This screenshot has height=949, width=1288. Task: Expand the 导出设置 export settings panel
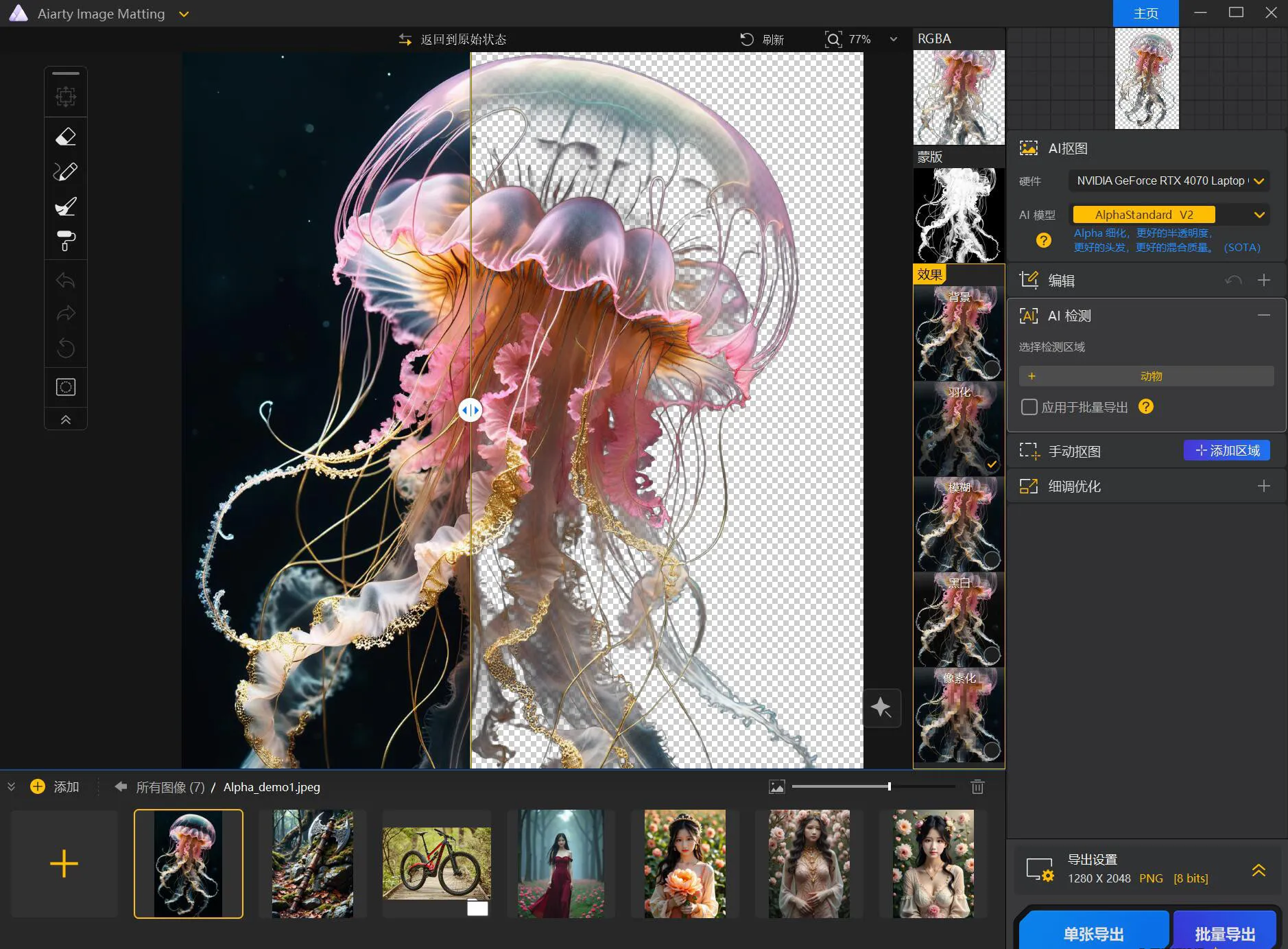coord(1259,870)
